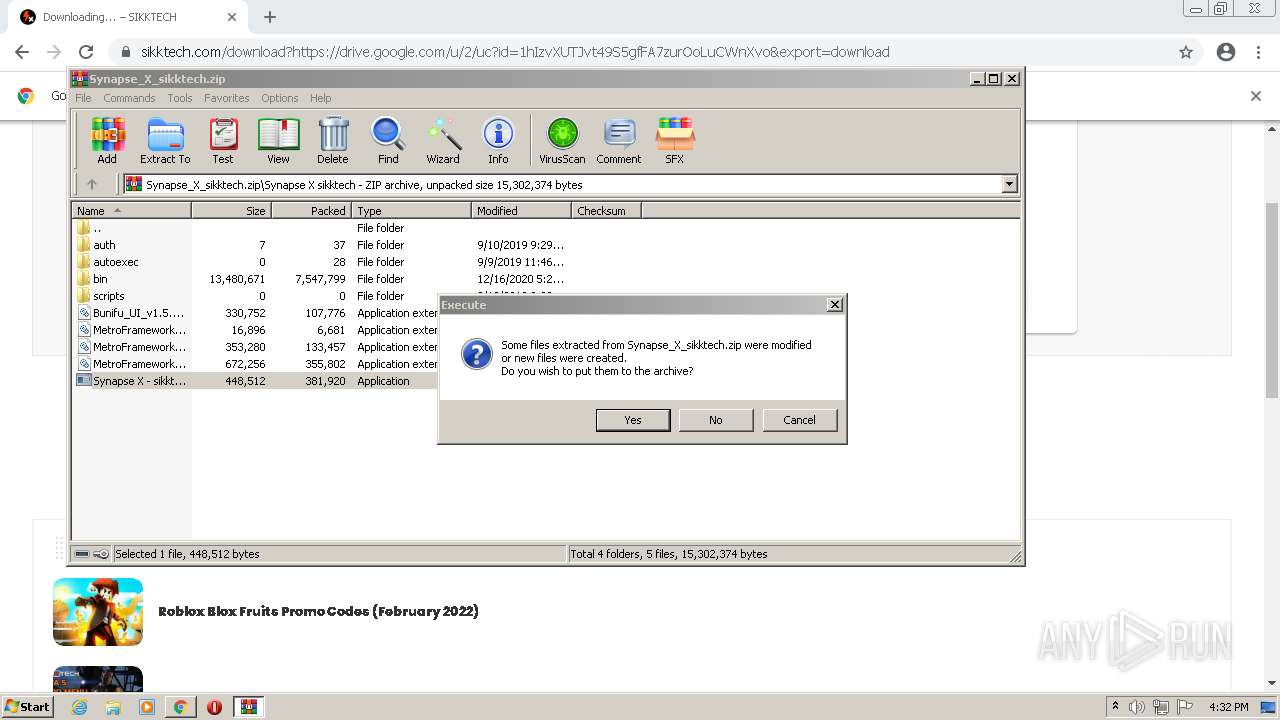This screenshot has height=720, width=1280.
Task: Click the Delete trash can icon
Action: (333, 140)
